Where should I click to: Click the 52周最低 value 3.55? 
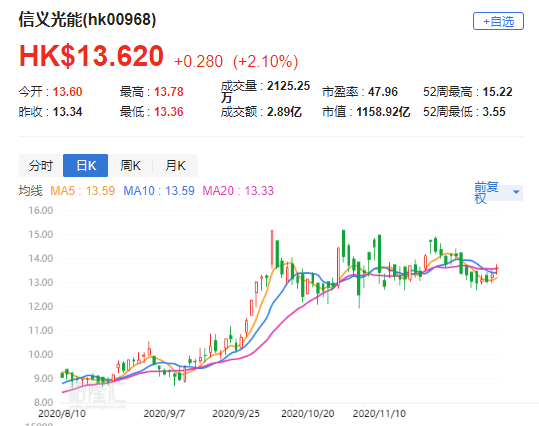[x=494, y=112]
